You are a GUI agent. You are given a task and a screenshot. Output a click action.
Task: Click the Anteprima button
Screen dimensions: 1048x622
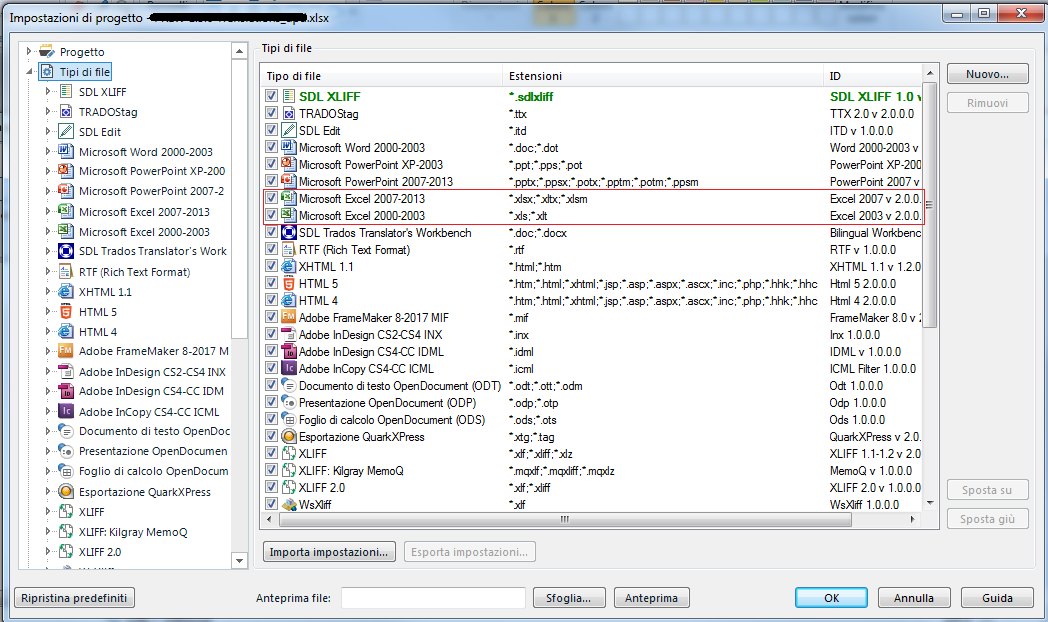(x=652, y=598)
